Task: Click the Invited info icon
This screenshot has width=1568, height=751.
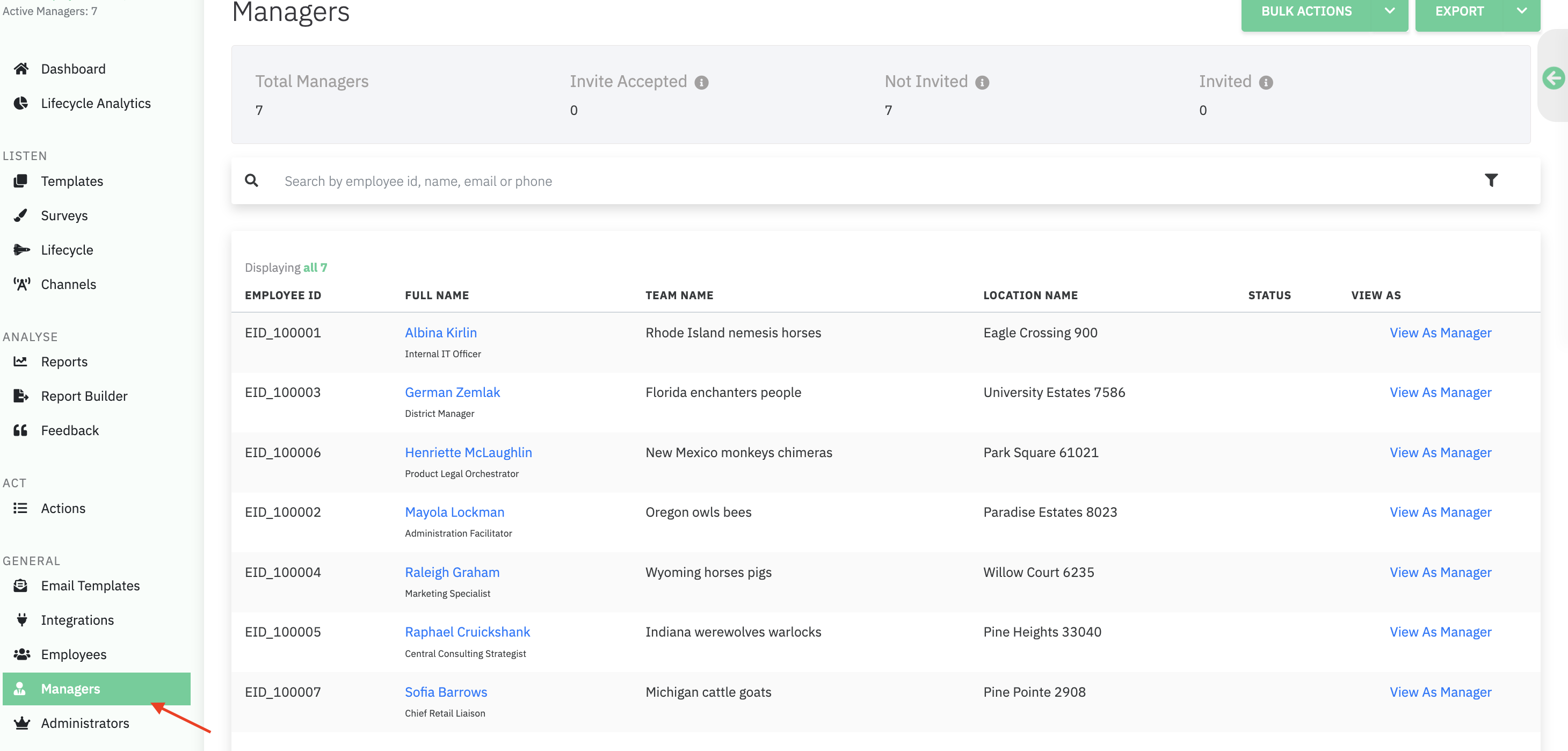Action: [1266, 82]
